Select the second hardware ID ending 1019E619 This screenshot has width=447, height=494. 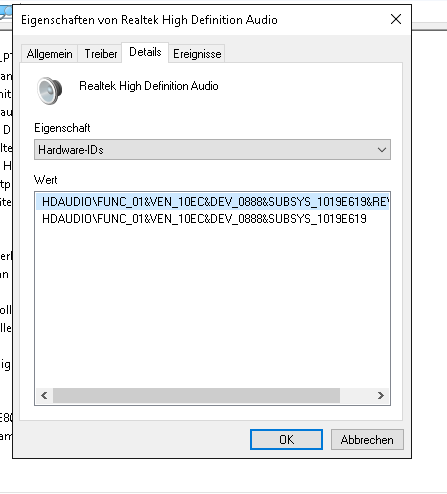point(204,219)
